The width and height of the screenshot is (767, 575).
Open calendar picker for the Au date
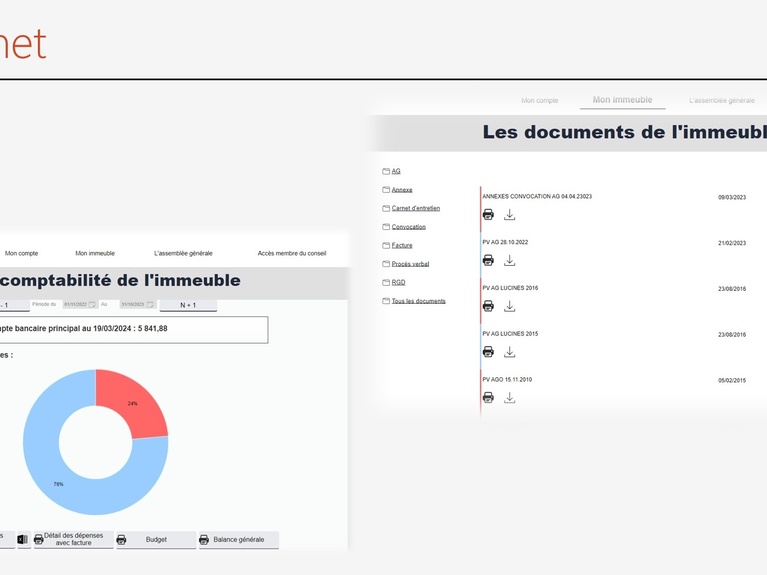[x=150, y=304]
